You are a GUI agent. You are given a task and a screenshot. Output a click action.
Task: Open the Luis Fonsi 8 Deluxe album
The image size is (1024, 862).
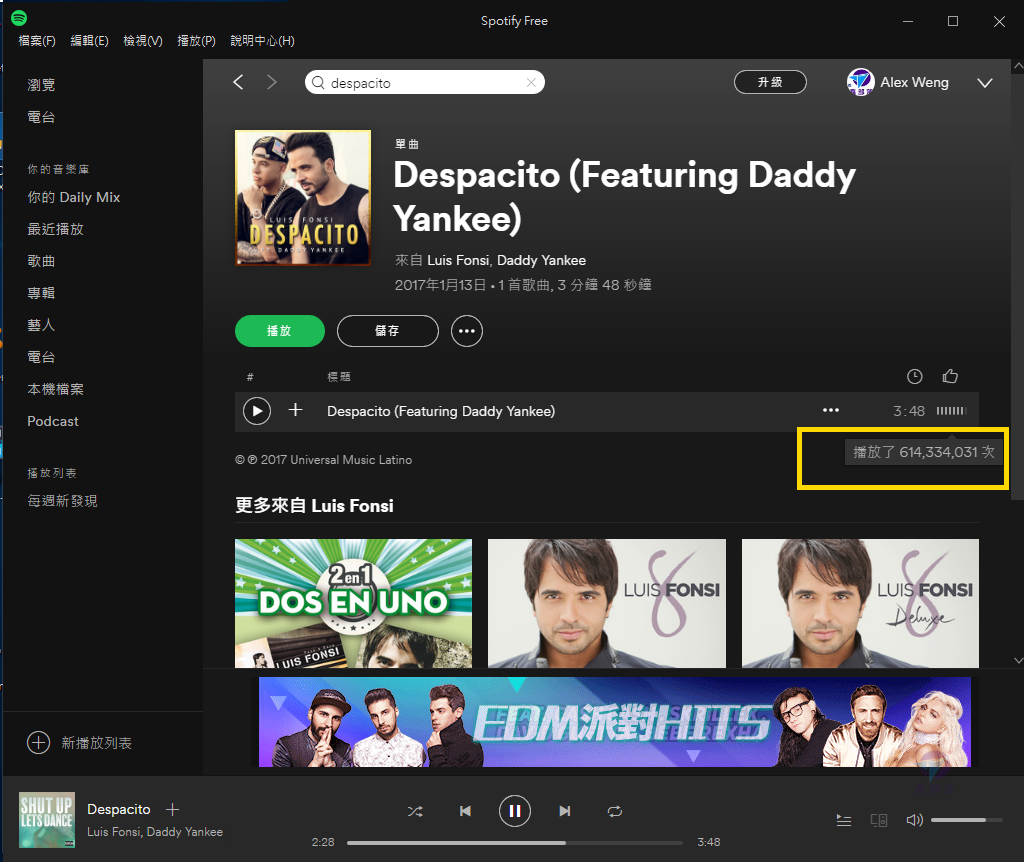860,603
